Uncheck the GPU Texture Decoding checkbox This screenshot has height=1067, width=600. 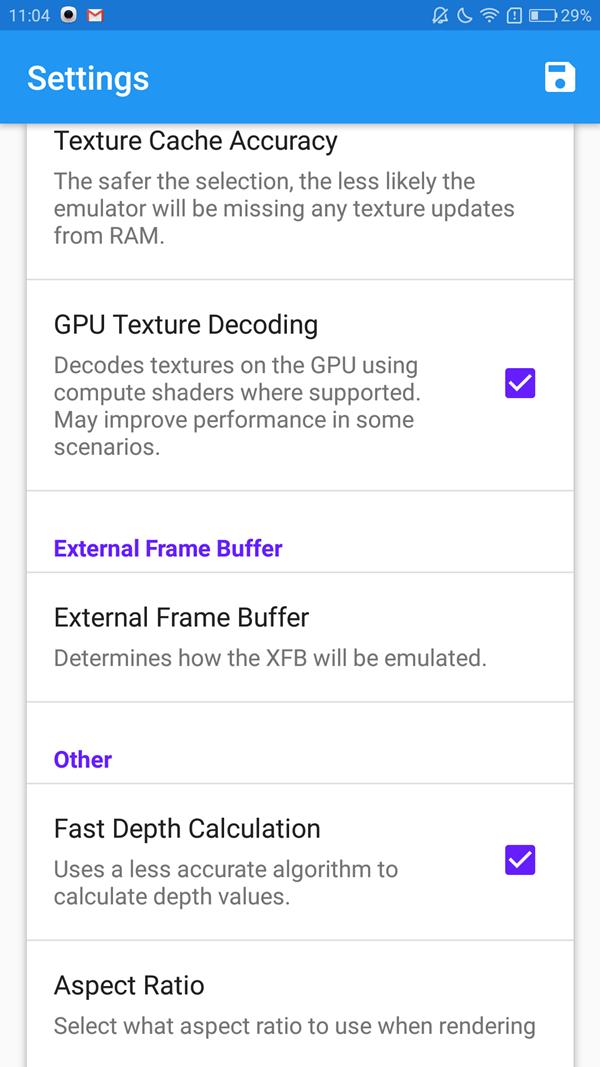(x=520, y=383)
